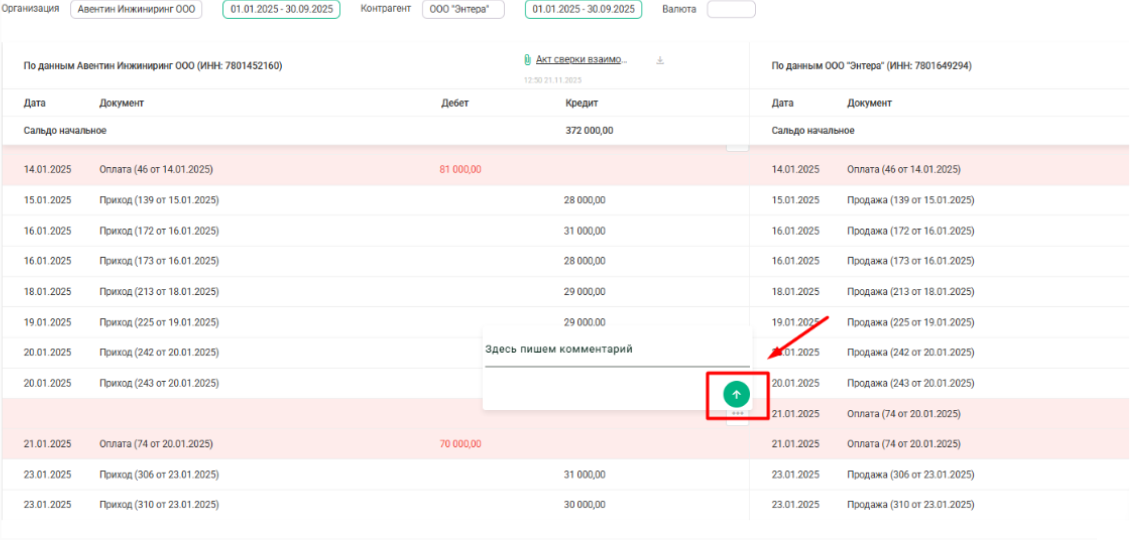This screenshot has height=540, width=1132.
Task: Select row 'Продажа (213 от 18.01.2025)'
Action: pos(910,292)
